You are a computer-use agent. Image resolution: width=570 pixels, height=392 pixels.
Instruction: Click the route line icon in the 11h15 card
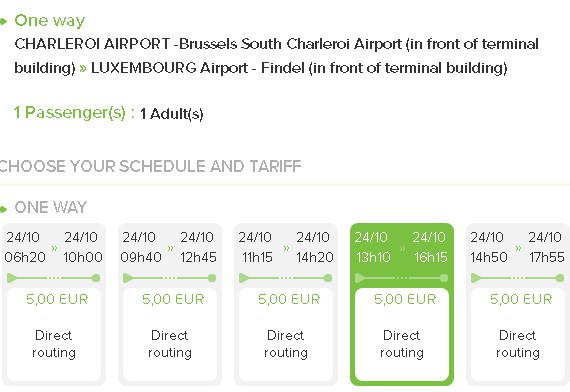(x=285, y=278)
